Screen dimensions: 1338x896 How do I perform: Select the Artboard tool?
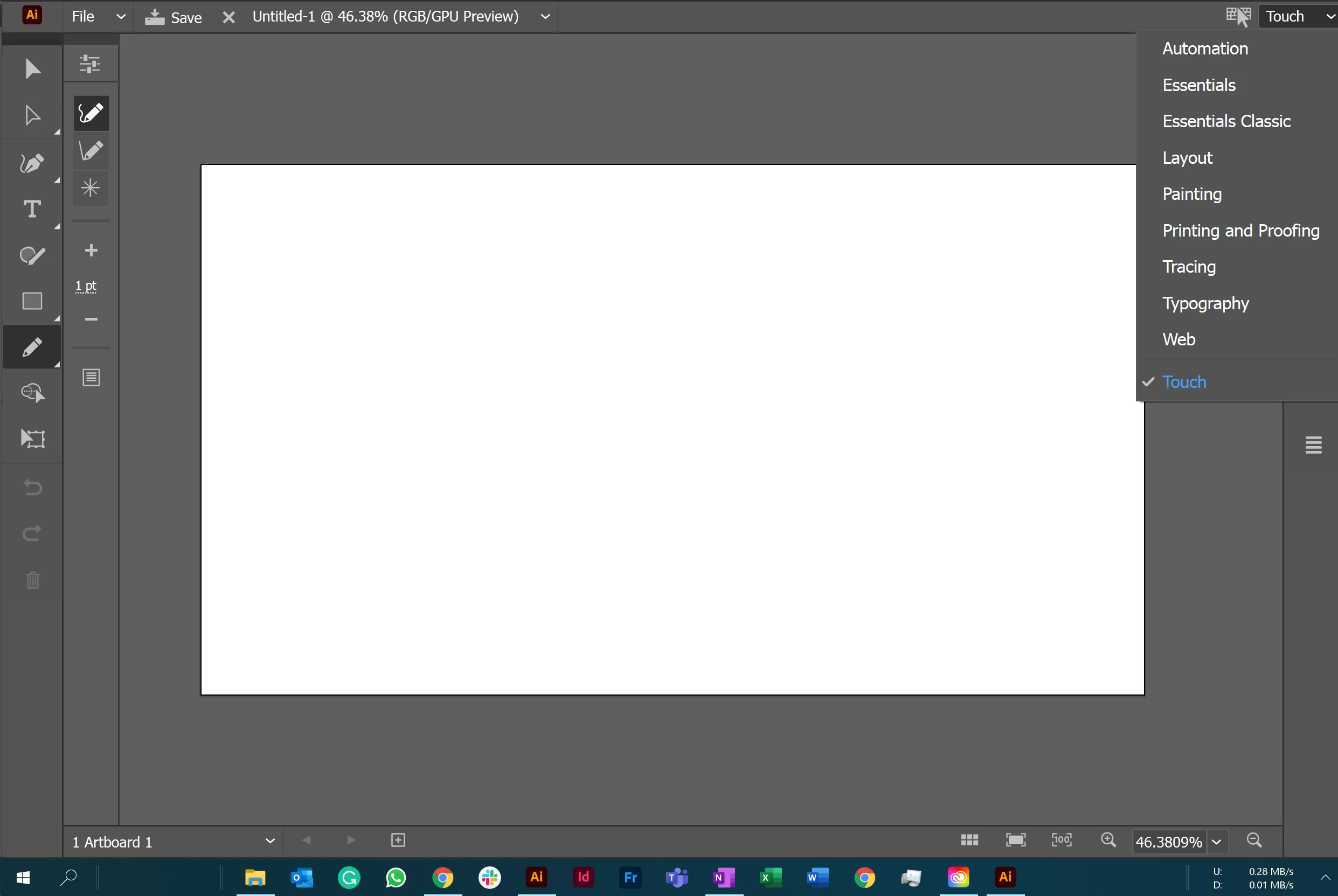(32, 438)
